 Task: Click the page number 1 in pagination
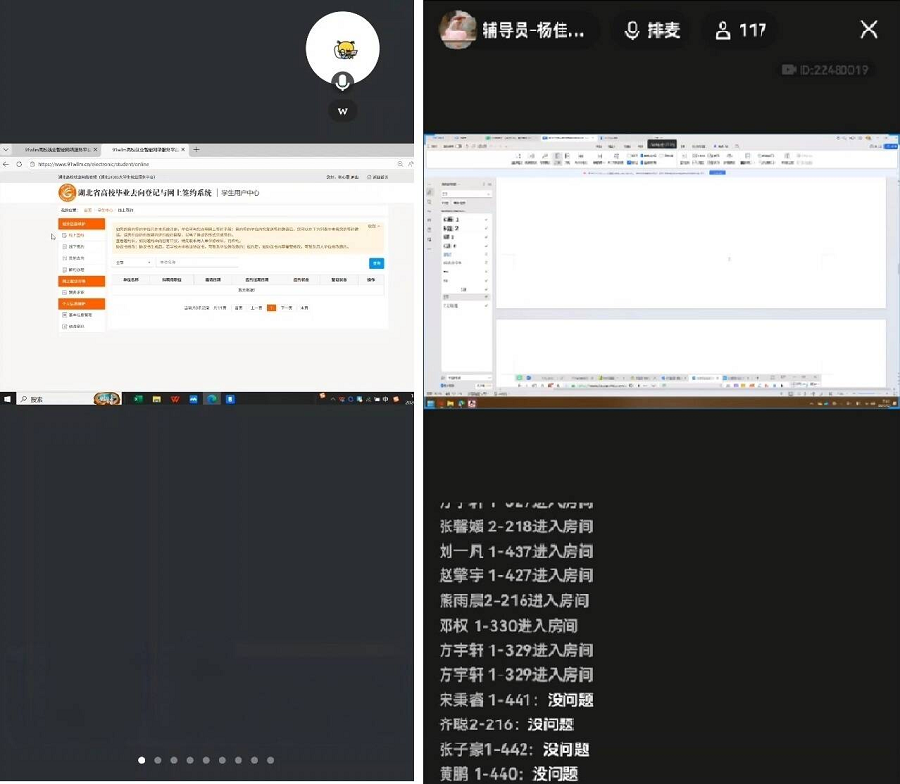point(271,309)
